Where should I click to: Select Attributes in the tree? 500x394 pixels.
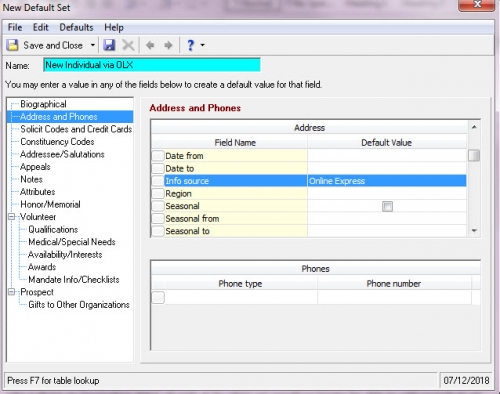[37, 192]
